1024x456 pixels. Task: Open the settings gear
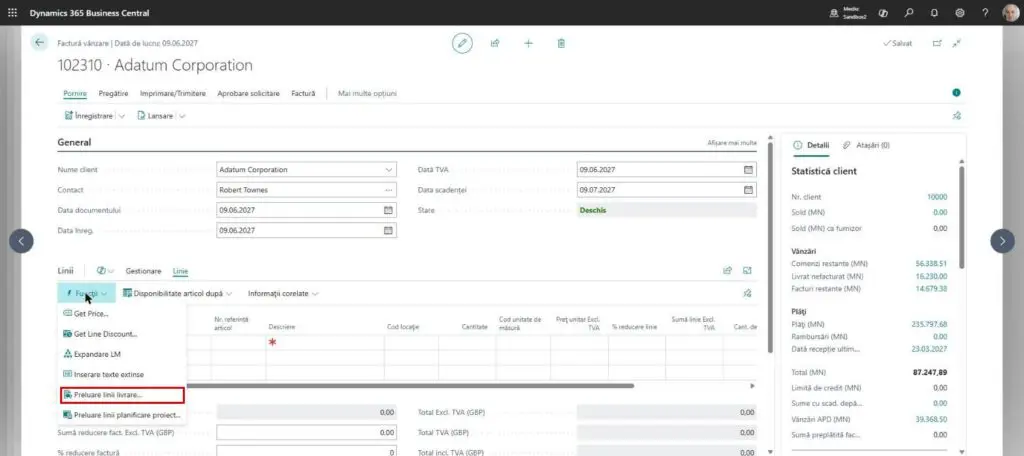[x=960, y=12]
